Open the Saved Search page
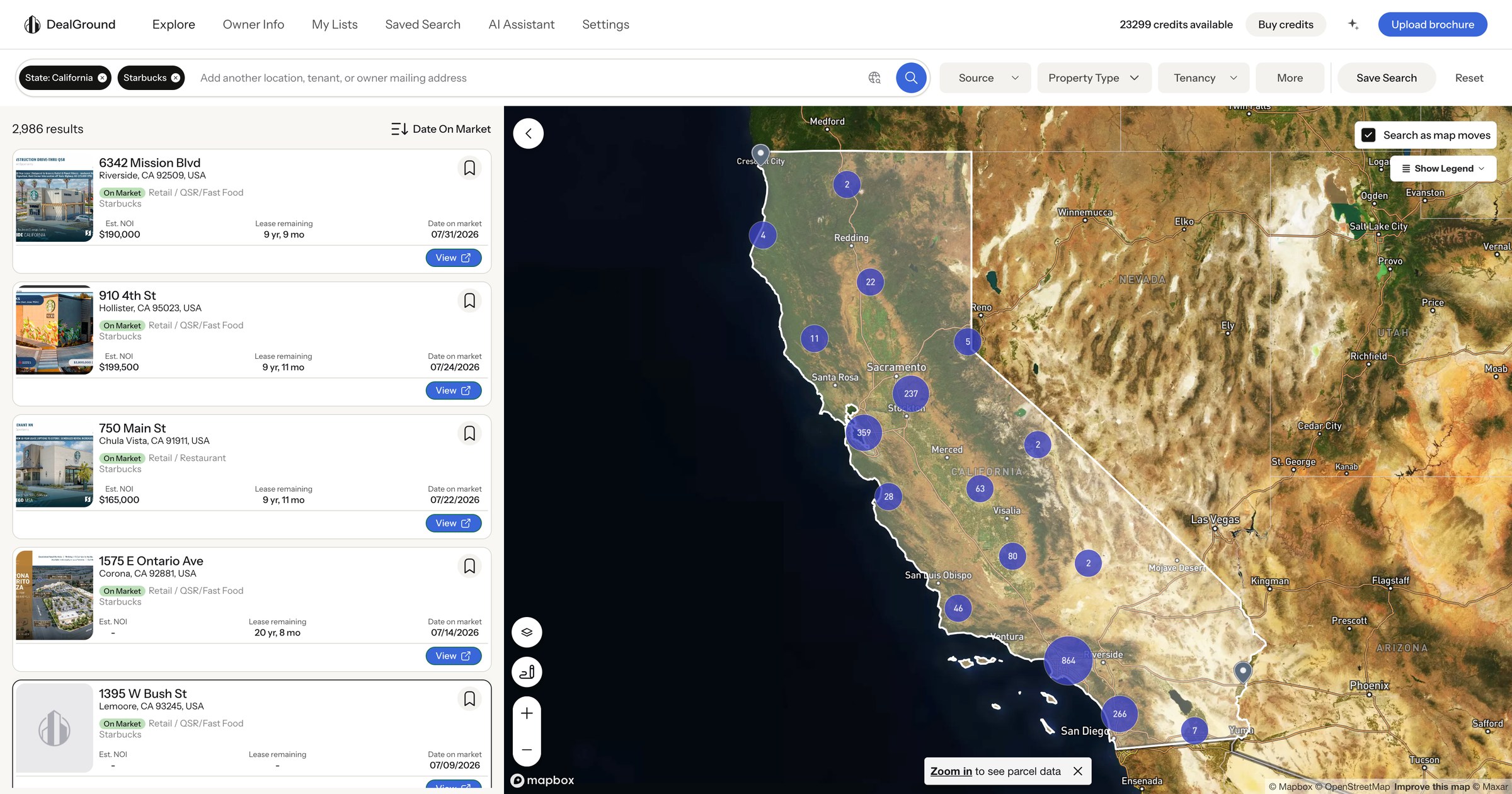Viewport: 1512px width, 794px height. pyautogui.click(x=423, y=25)
